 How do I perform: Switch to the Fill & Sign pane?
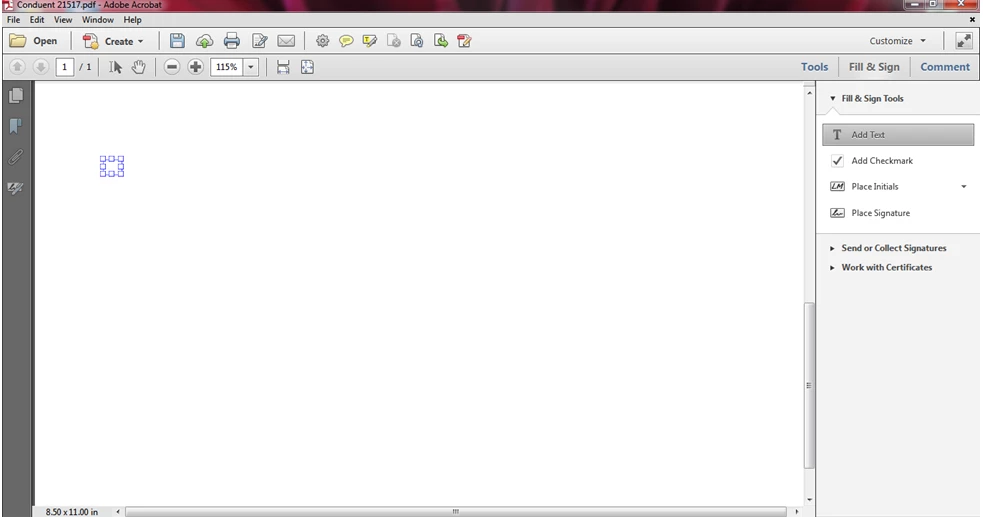click(x=874, y=67)
